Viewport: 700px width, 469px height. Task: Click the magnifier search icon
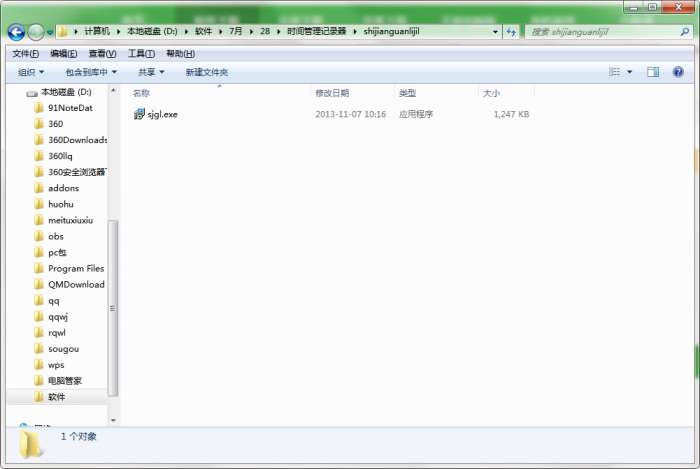click(685, 32)
